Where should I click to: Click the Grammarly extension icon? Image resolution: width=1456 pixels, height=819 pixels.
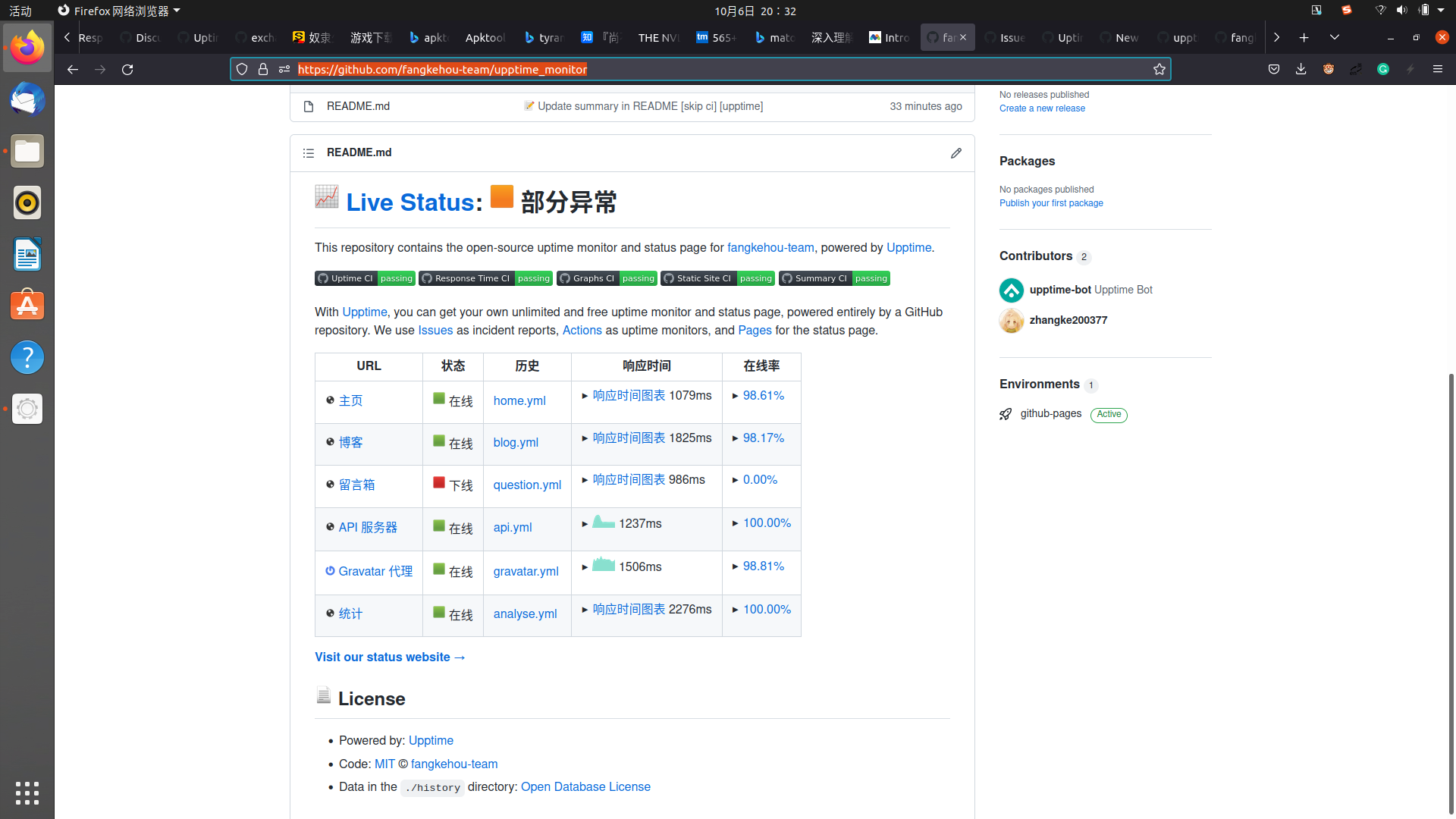[x=1383, y=69]
